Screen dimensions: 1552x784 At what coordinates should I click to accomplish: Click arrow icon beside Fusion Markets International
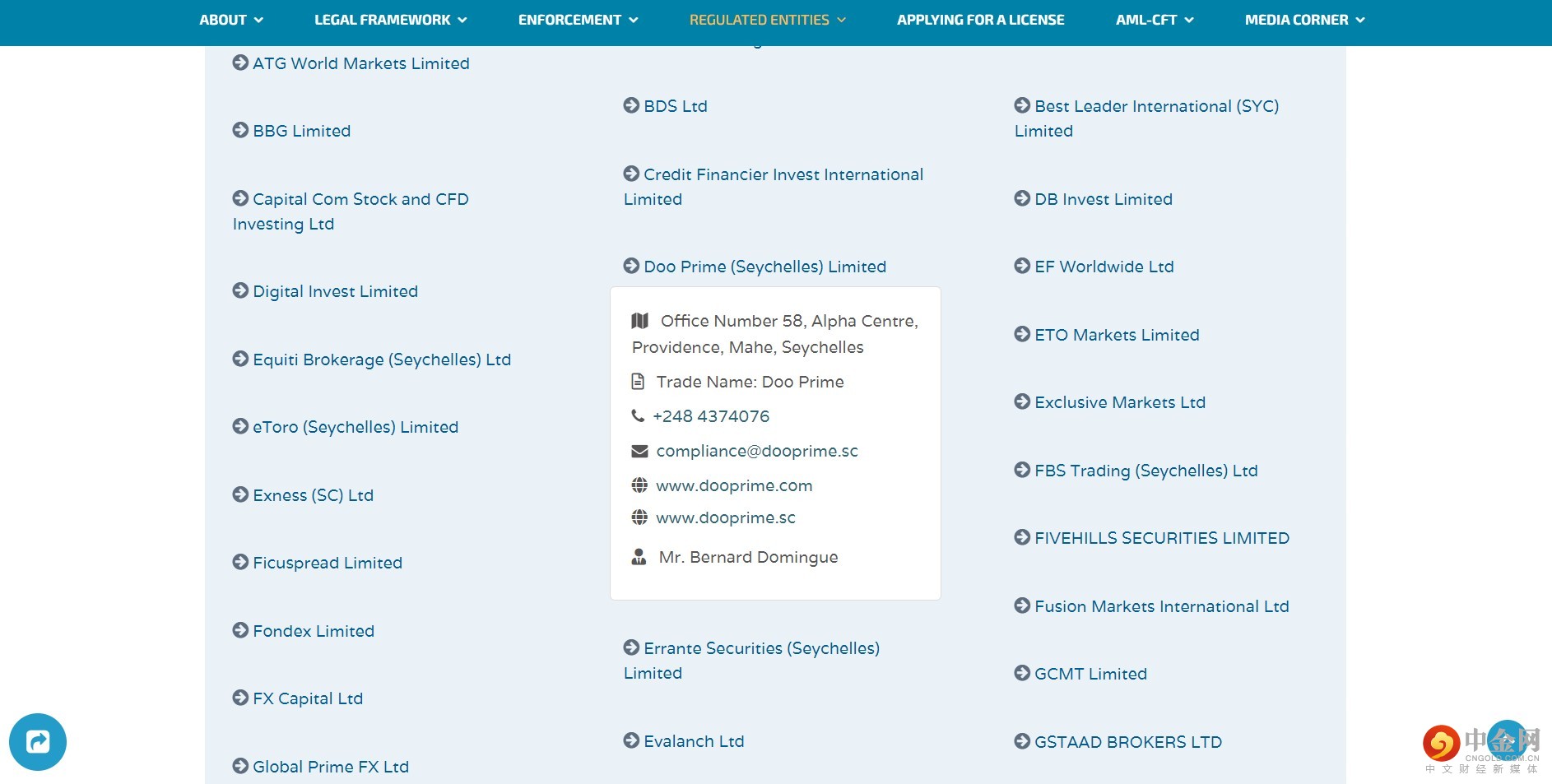tap(1022, 605)
